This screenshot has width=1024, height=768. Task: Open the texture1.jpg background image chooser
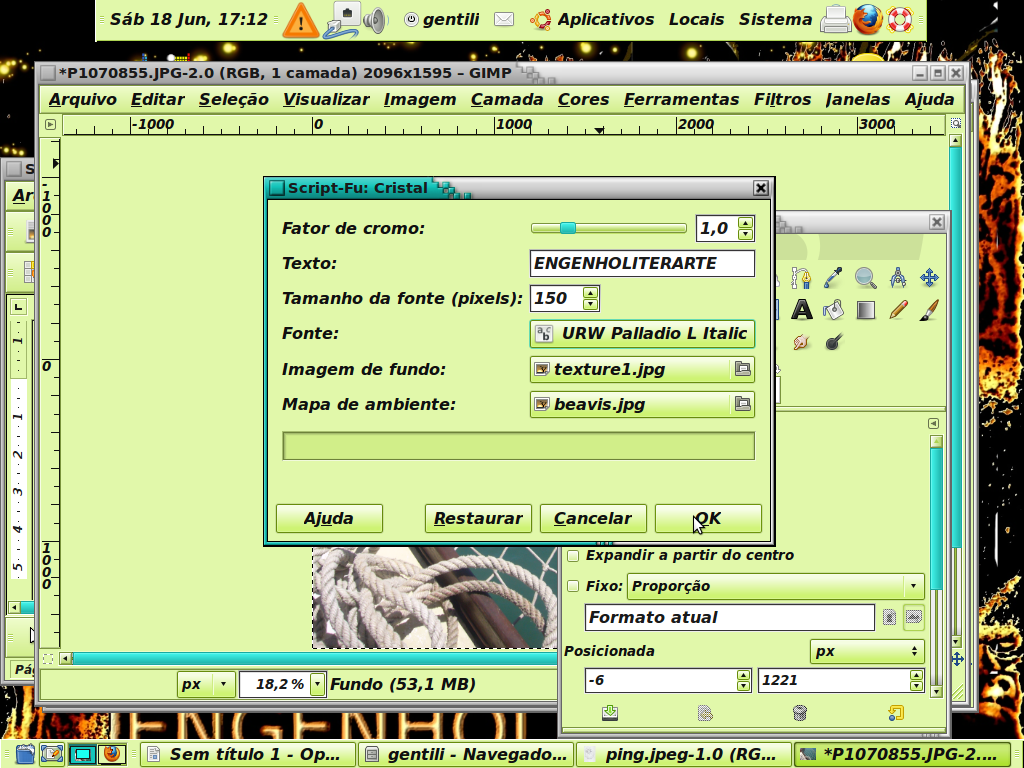point(630,369)
